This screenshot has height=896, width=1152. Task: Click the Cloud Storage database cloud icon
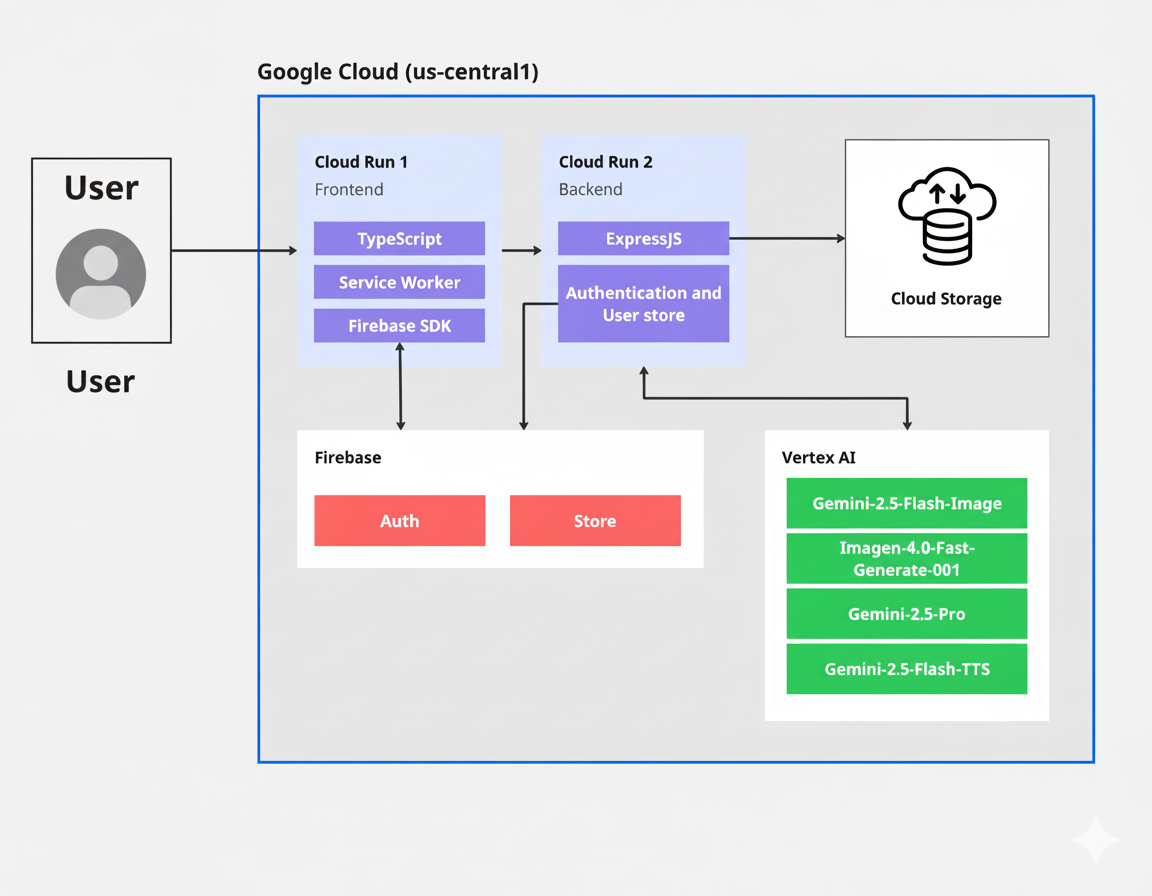tap(947, 216)
